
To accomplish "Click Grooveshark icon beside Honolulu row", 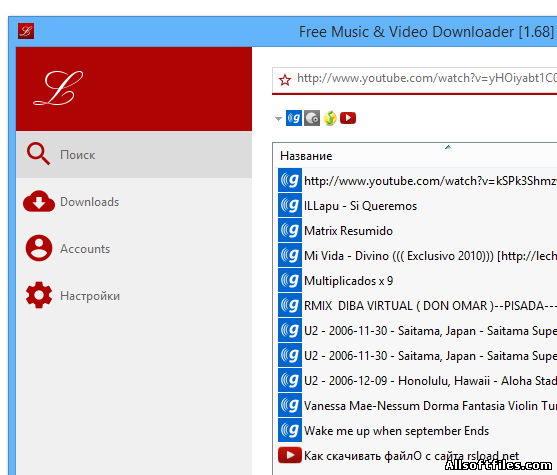I will point(290,380).
